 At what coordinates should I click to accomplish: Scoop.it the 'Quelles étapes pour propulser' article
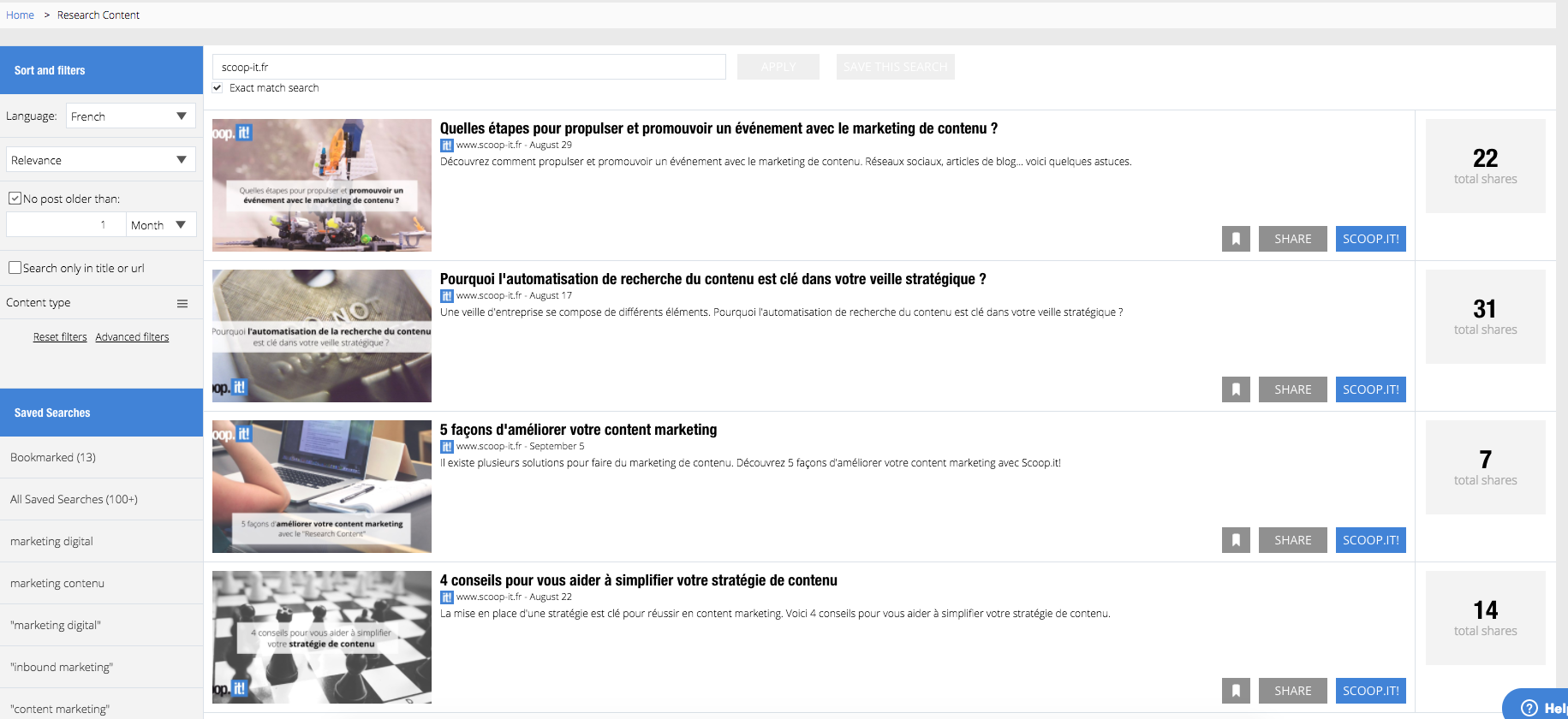coord(1370,239)
